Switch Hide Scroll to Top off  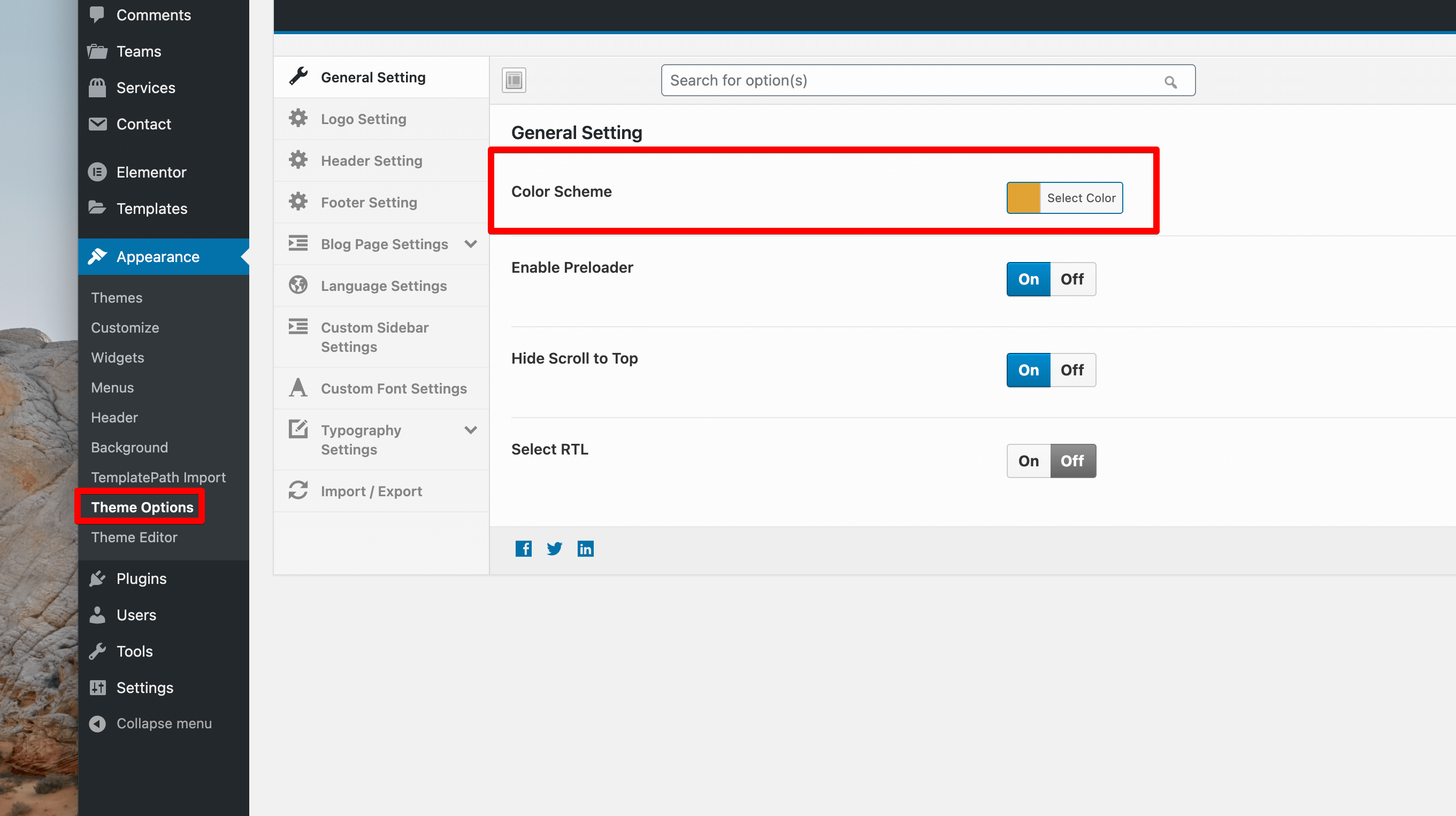[1072, 370]
